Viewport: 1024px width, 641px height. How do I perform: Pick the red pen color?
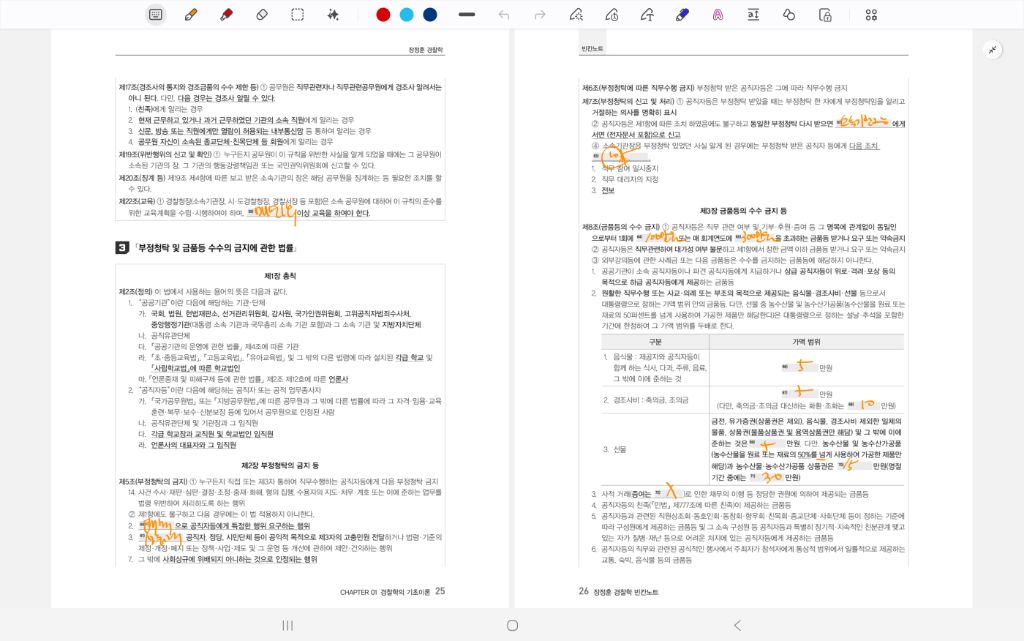point(383,15)
